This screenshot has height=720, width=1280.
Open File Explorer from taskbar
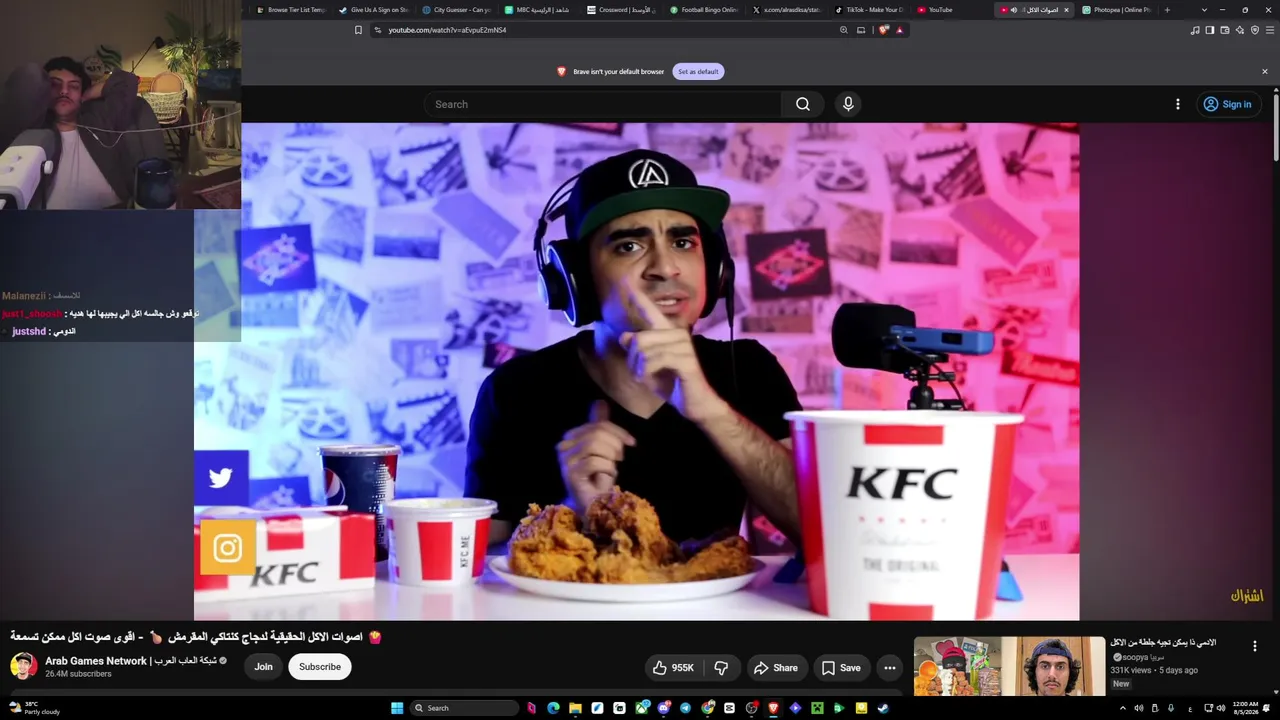pos(575,708)
